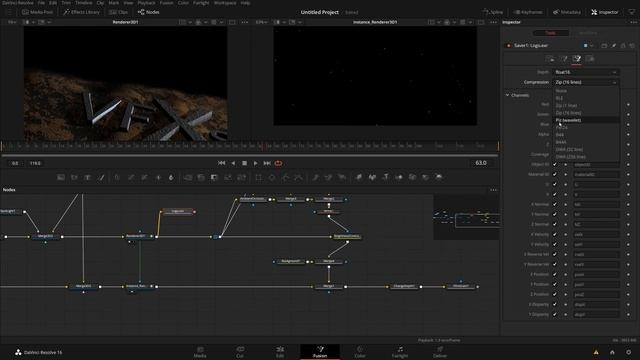Toggle the Inspector panel button
Screen dimensions: 640x360
click(x=604, y=12)
